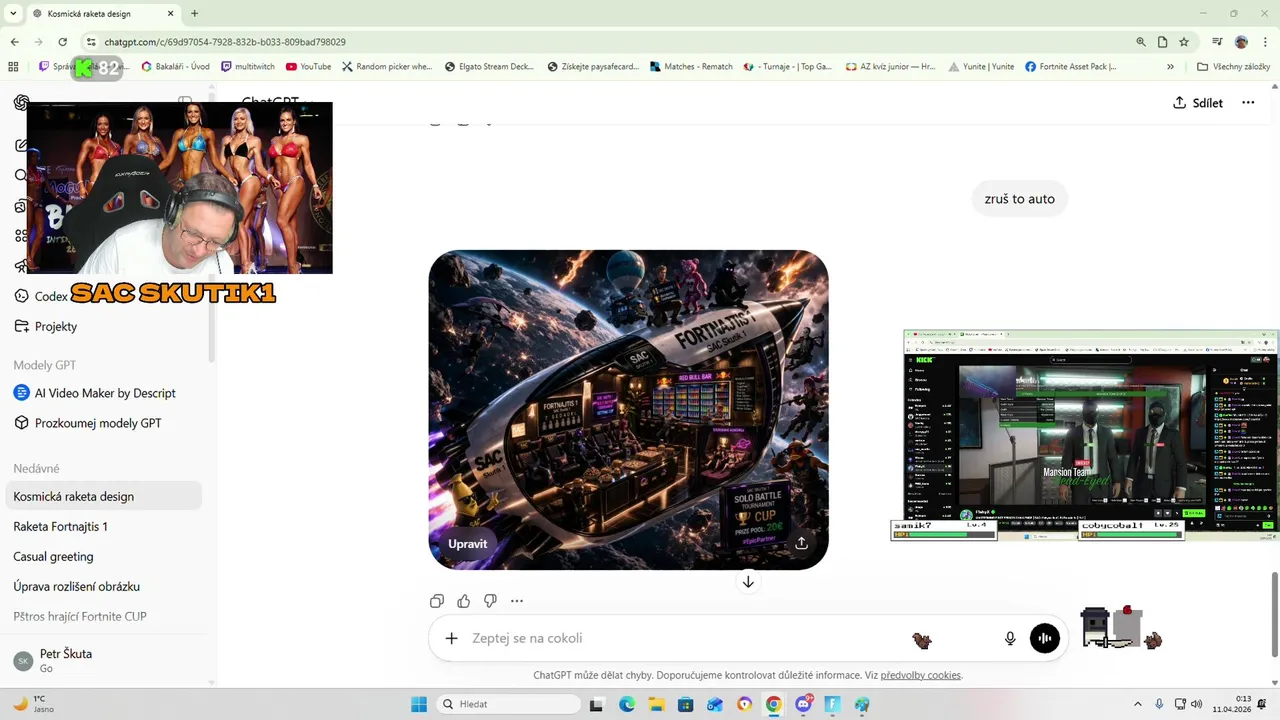Switch to the Kosmická raketa design tab

point(100,14)
